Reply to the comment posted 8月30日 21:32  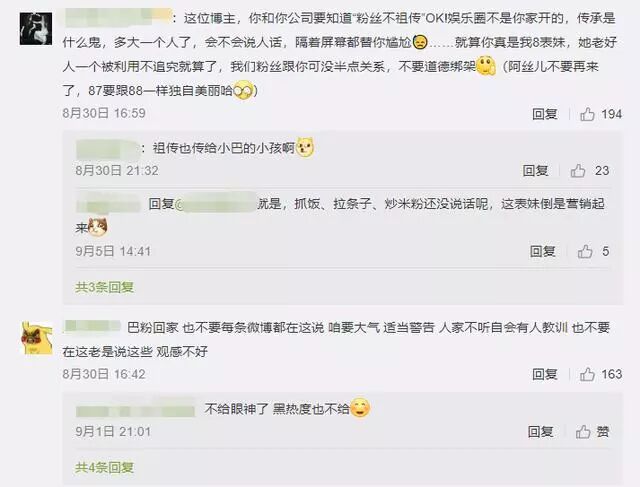536,171
